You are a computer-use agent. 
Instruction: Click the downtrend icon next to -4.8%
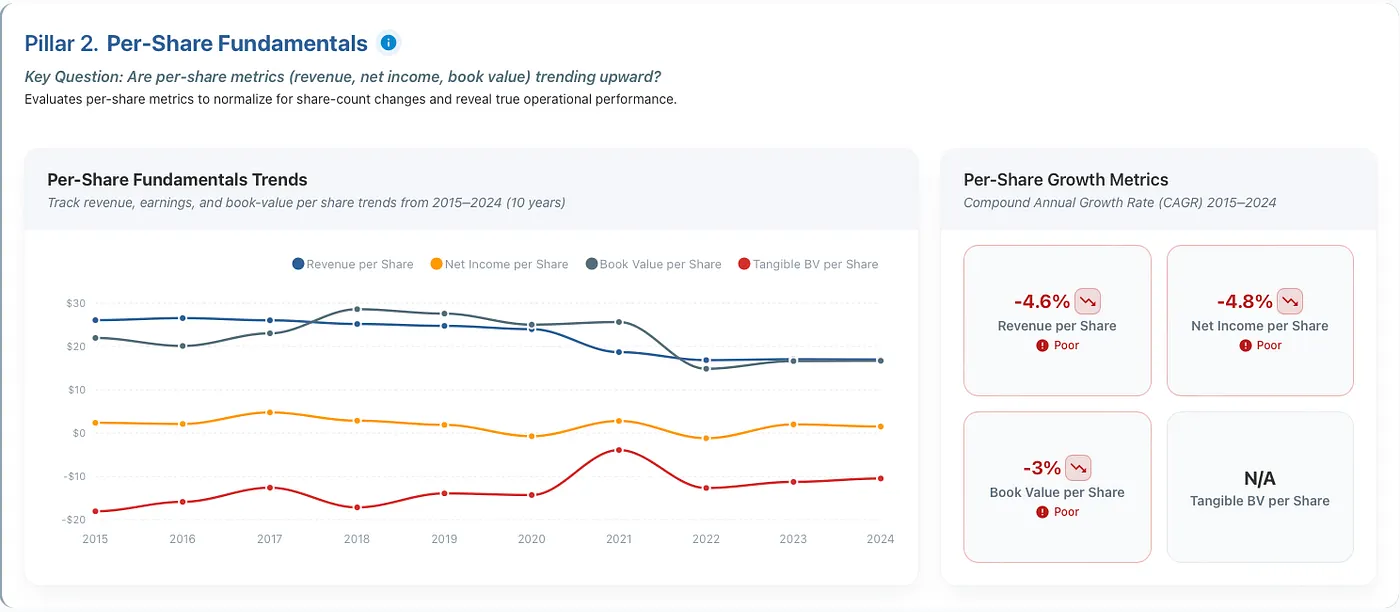1290,300
